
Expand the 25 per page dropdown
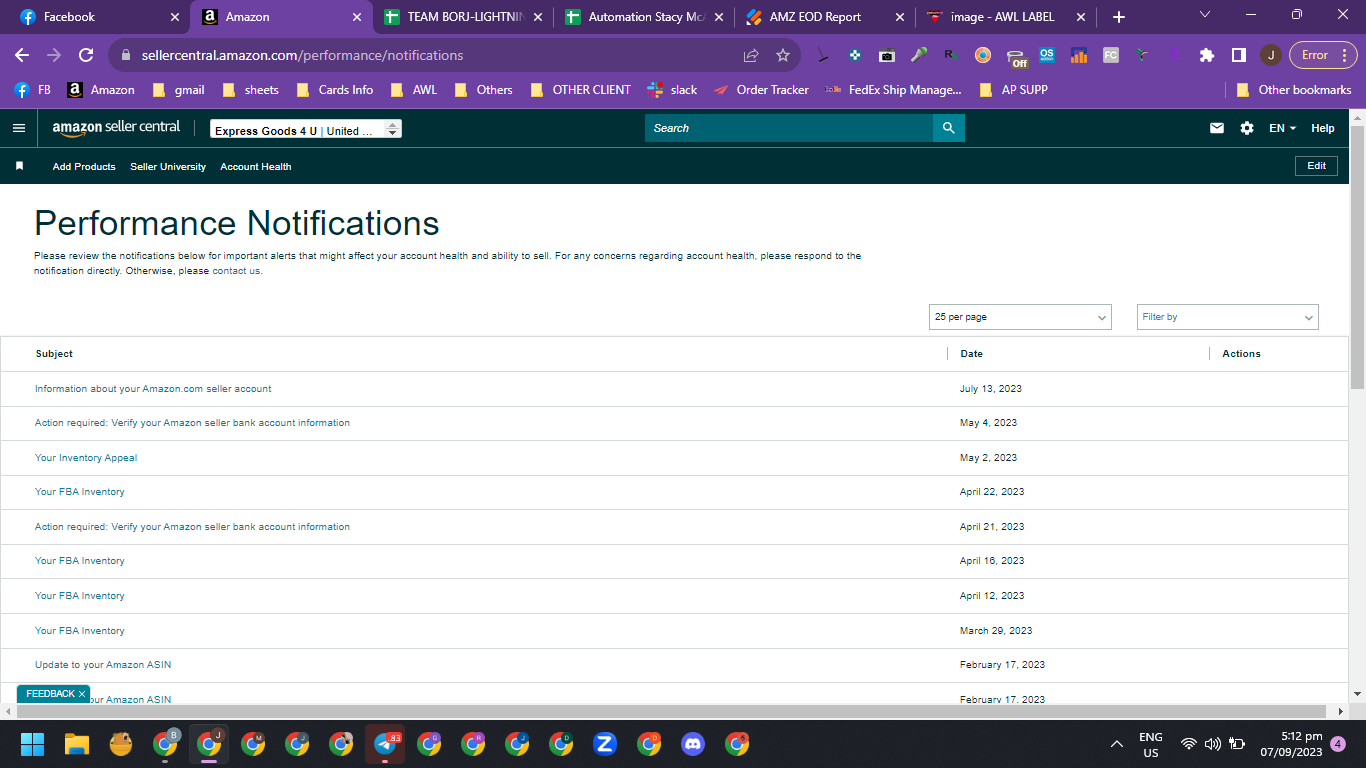coord(1020,317)
